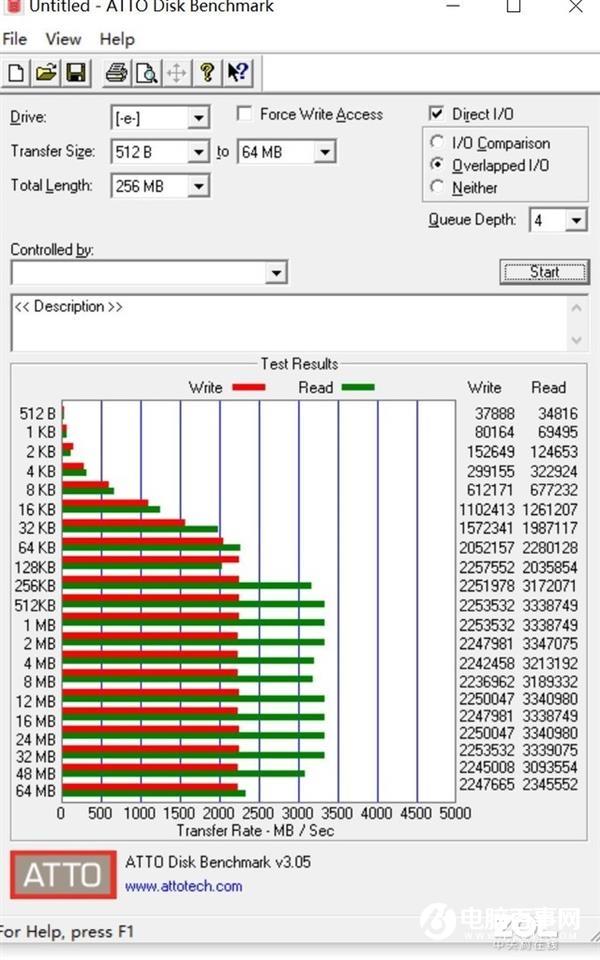Expand the Total Length dropdown

(198, 186)
